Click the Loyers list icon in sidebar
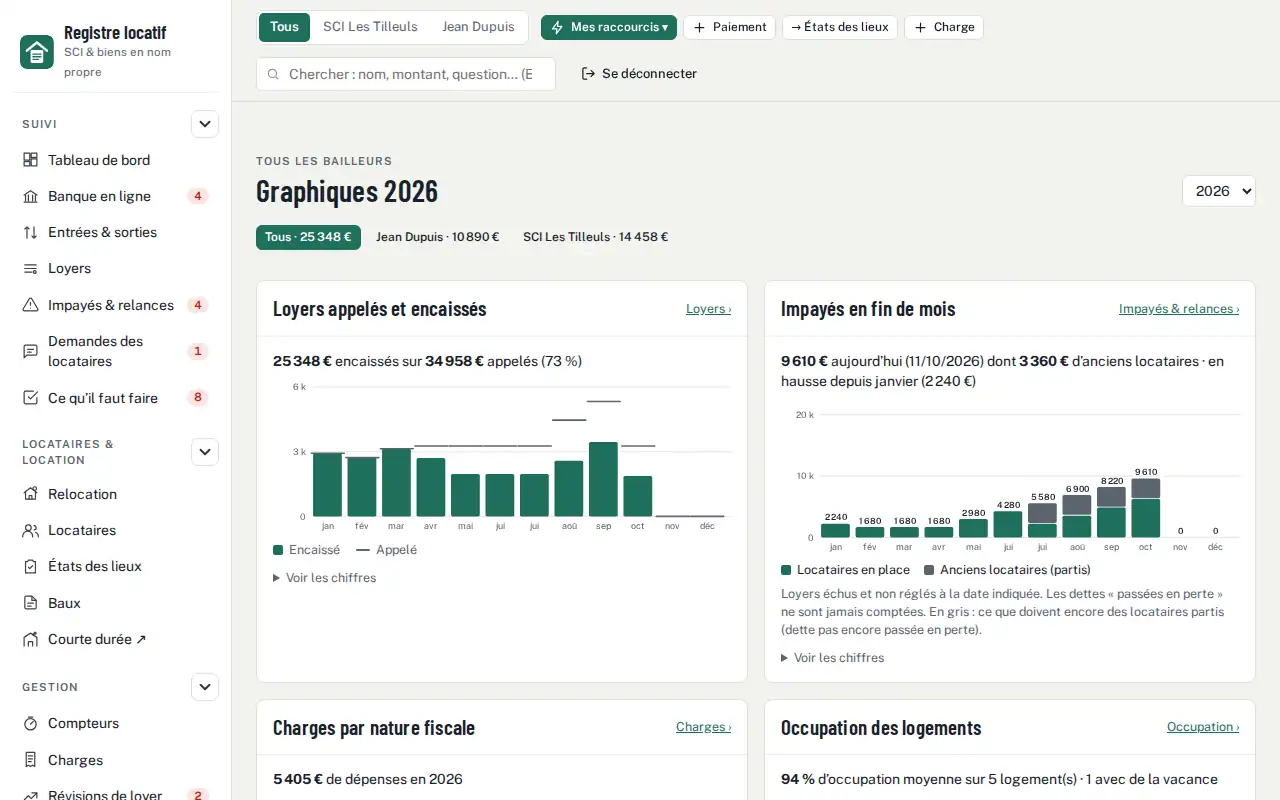 pos(30,268)
